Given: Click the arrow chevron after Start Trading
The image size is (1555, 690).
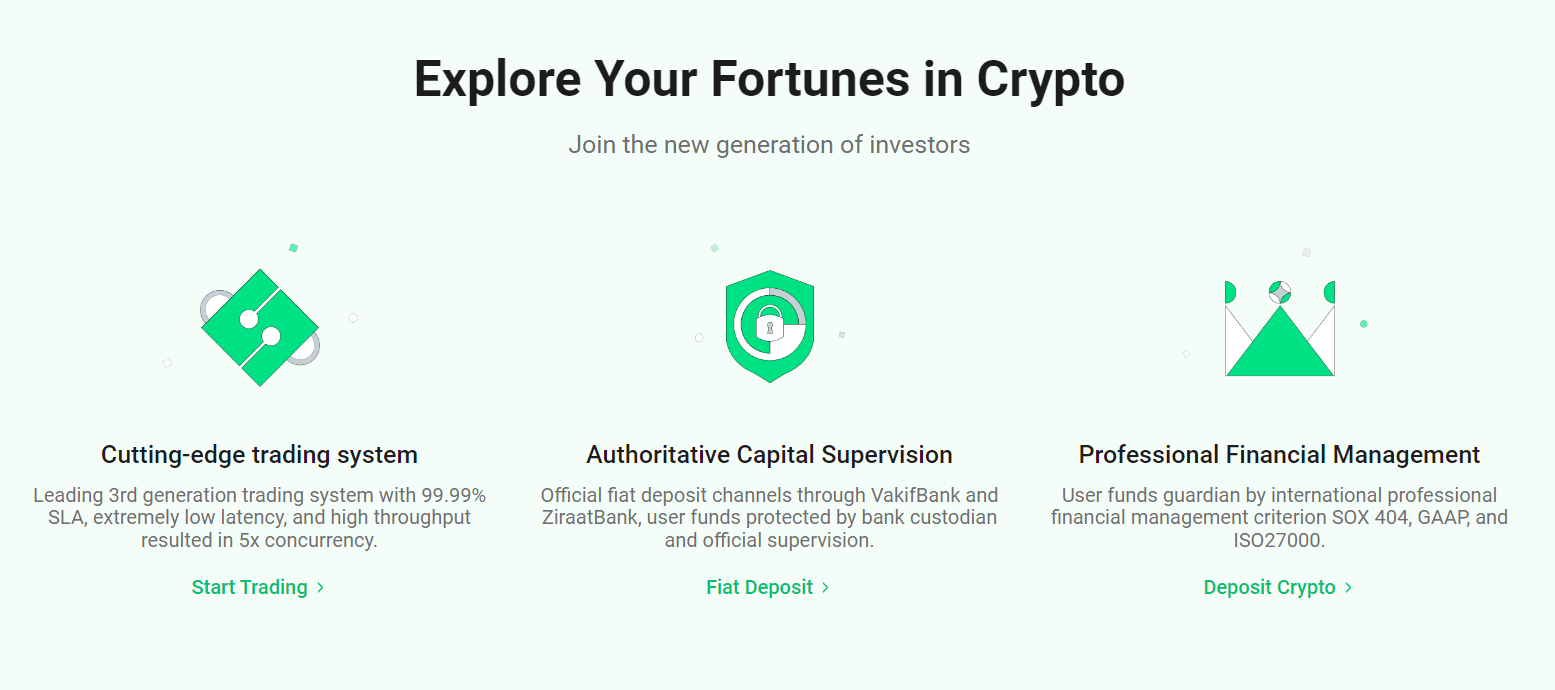Looking at the screenshot, I should [x=320, y=588].
